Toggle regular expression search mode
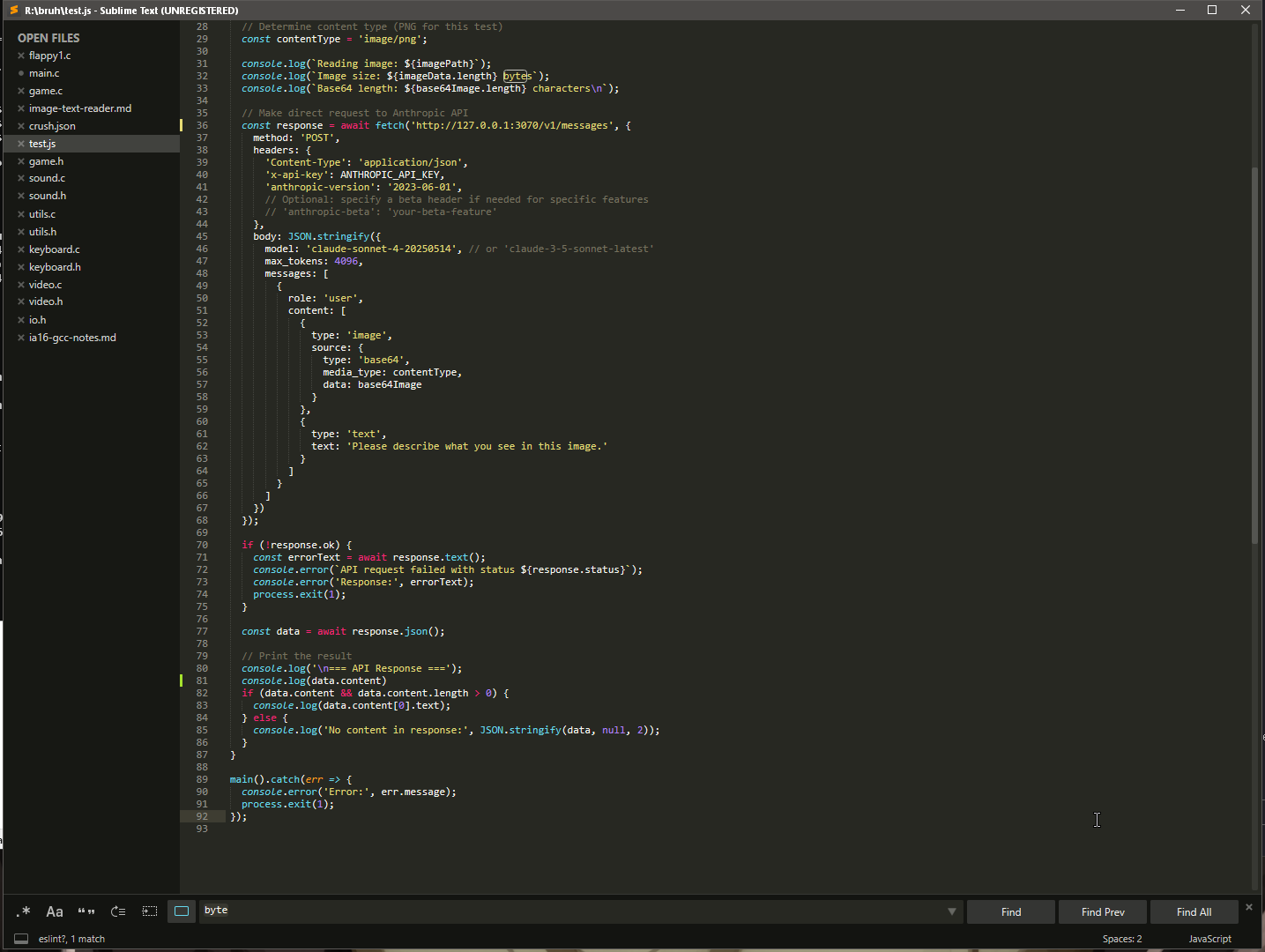Screen dimensions: 1265x952 [x=23, y=911]
